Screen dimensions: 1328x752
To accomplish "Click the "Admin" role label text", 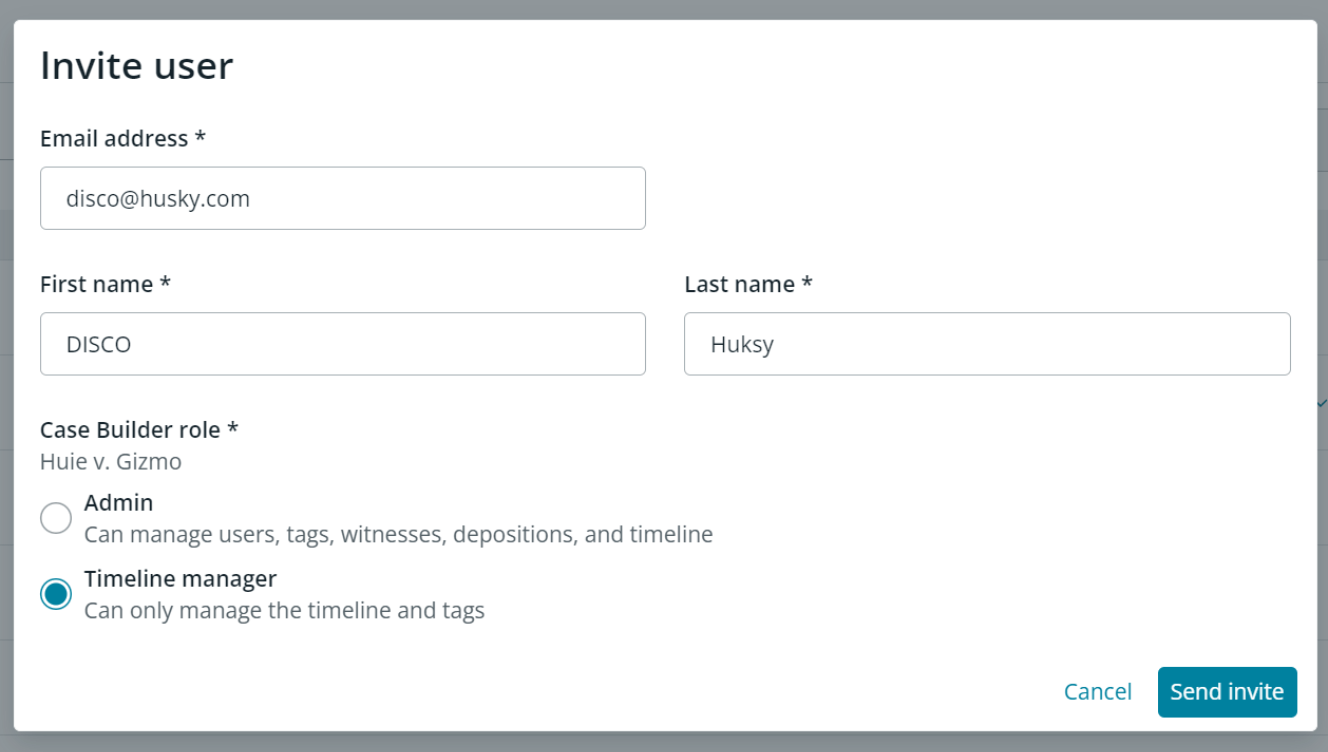I will coord(118,503).
